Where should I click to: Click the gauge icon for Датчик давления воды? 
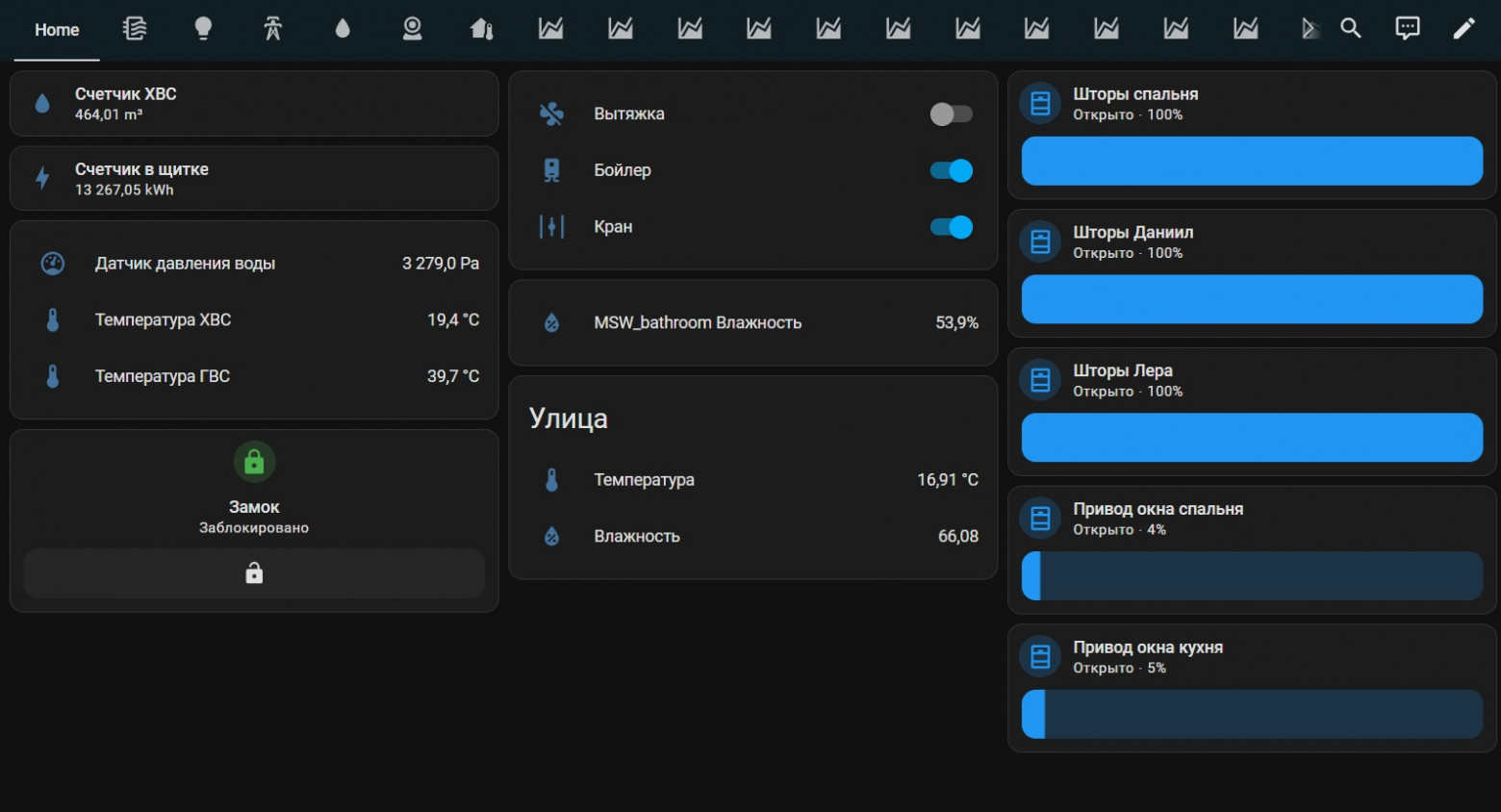[x=53, y=264]
